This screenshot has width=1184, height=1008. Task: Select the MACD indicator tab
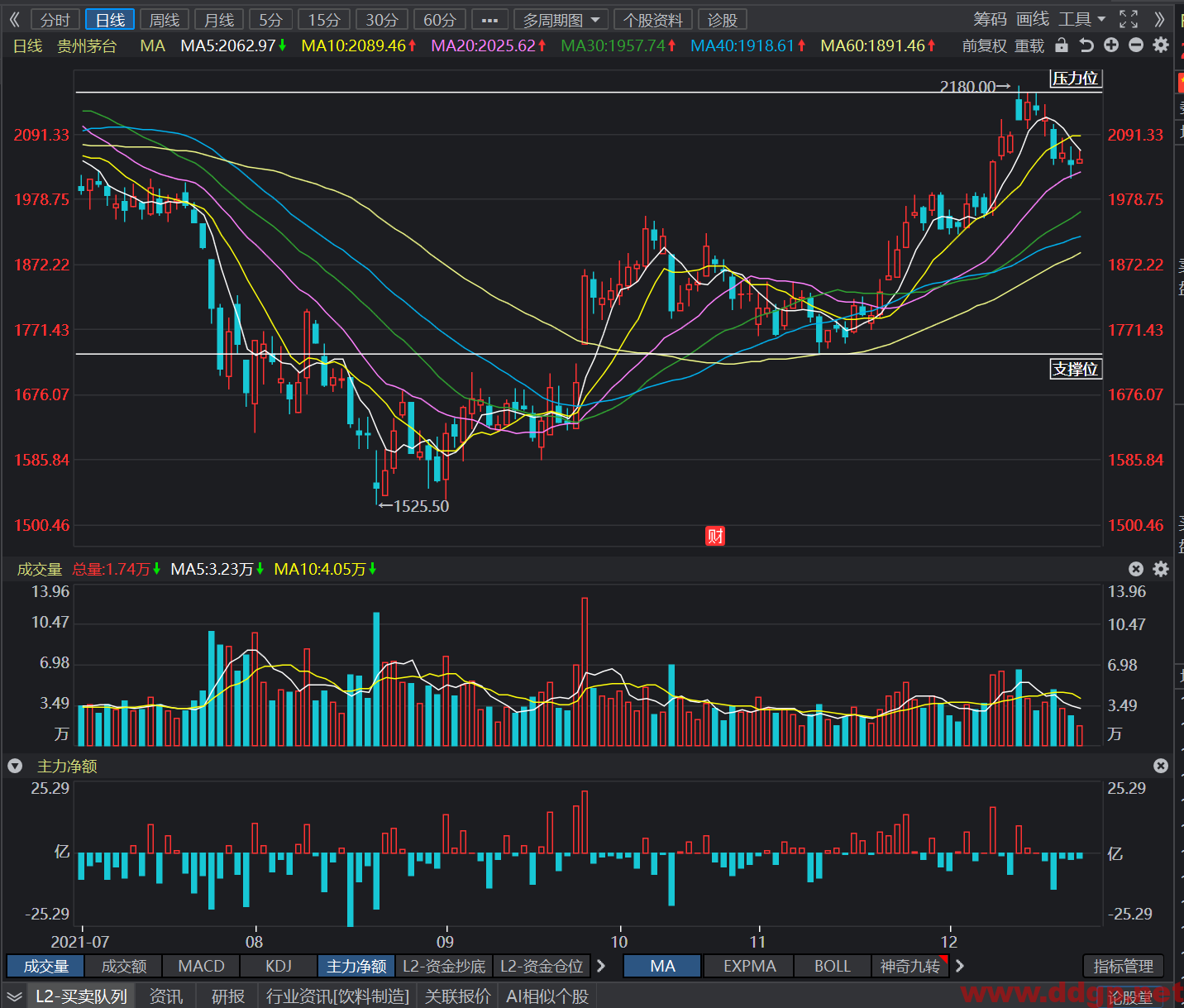point(202,966)
